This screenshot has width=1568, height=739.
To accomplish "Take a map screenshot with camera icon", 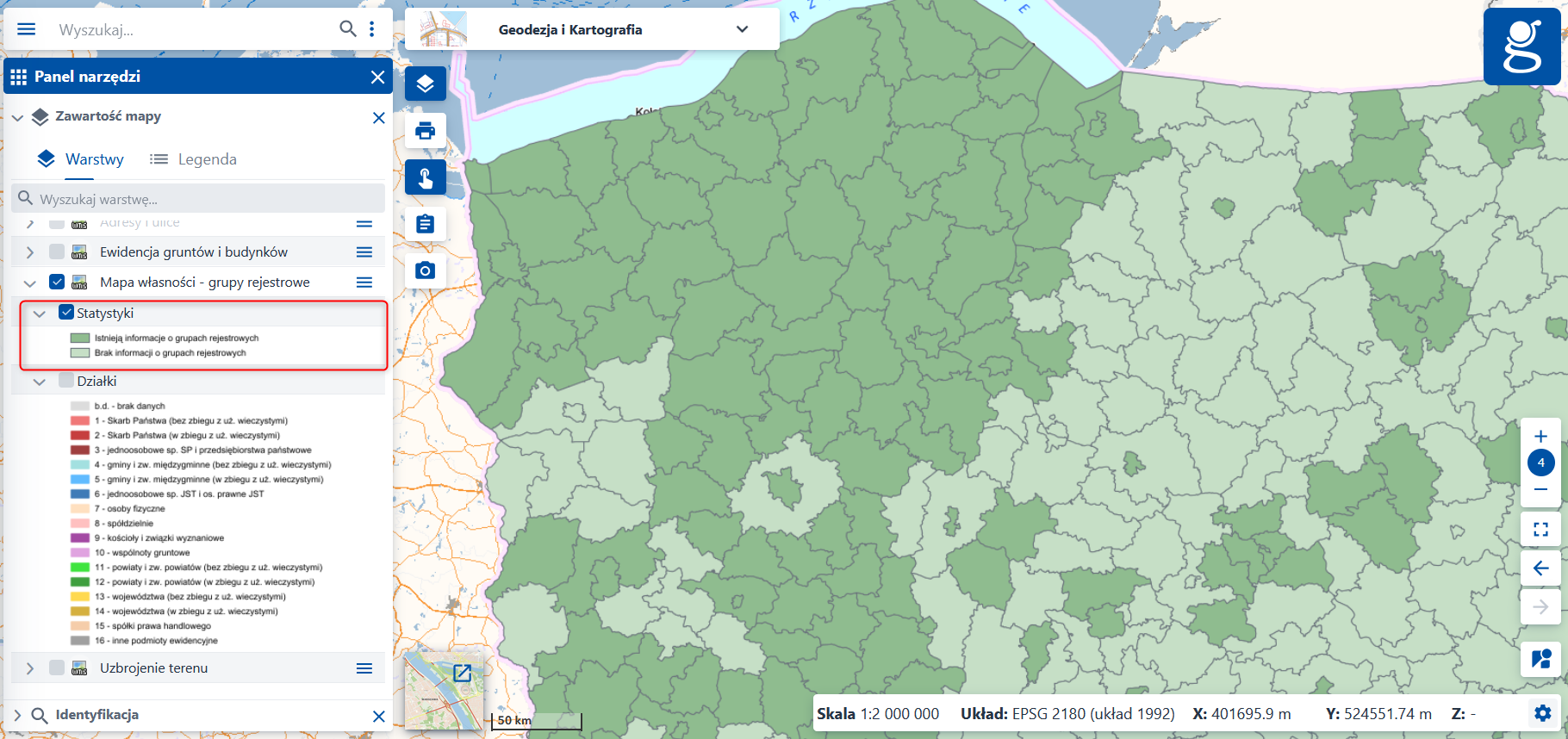I will [425, 270].
